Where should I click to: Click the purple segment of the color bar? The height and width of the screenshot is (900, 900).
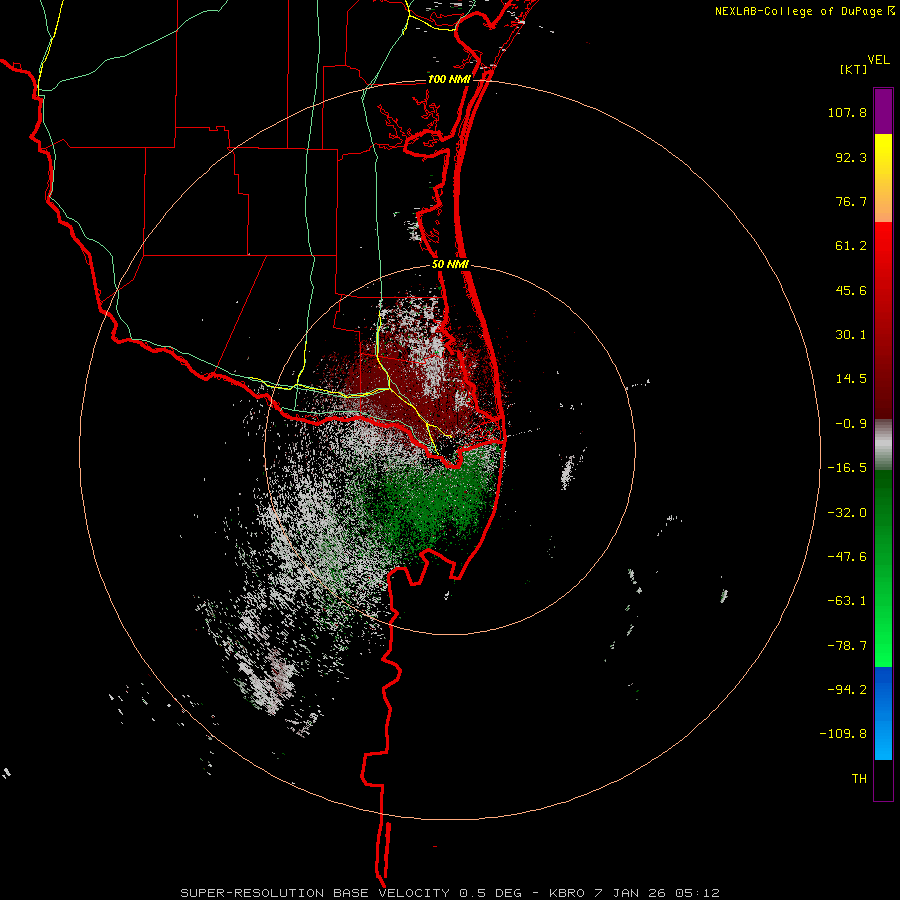883,111
